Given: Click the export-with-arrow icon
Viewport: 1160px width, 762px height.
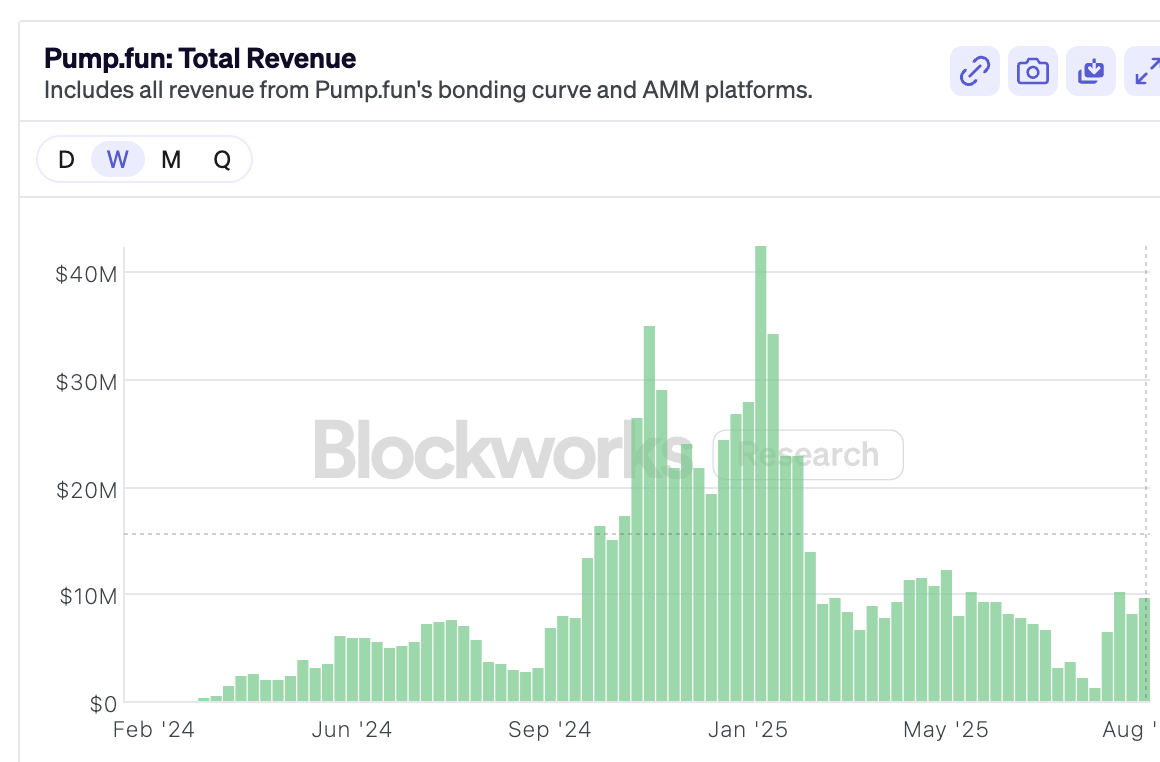Looking at the screenshot, I should click(x=1090, y=71).
